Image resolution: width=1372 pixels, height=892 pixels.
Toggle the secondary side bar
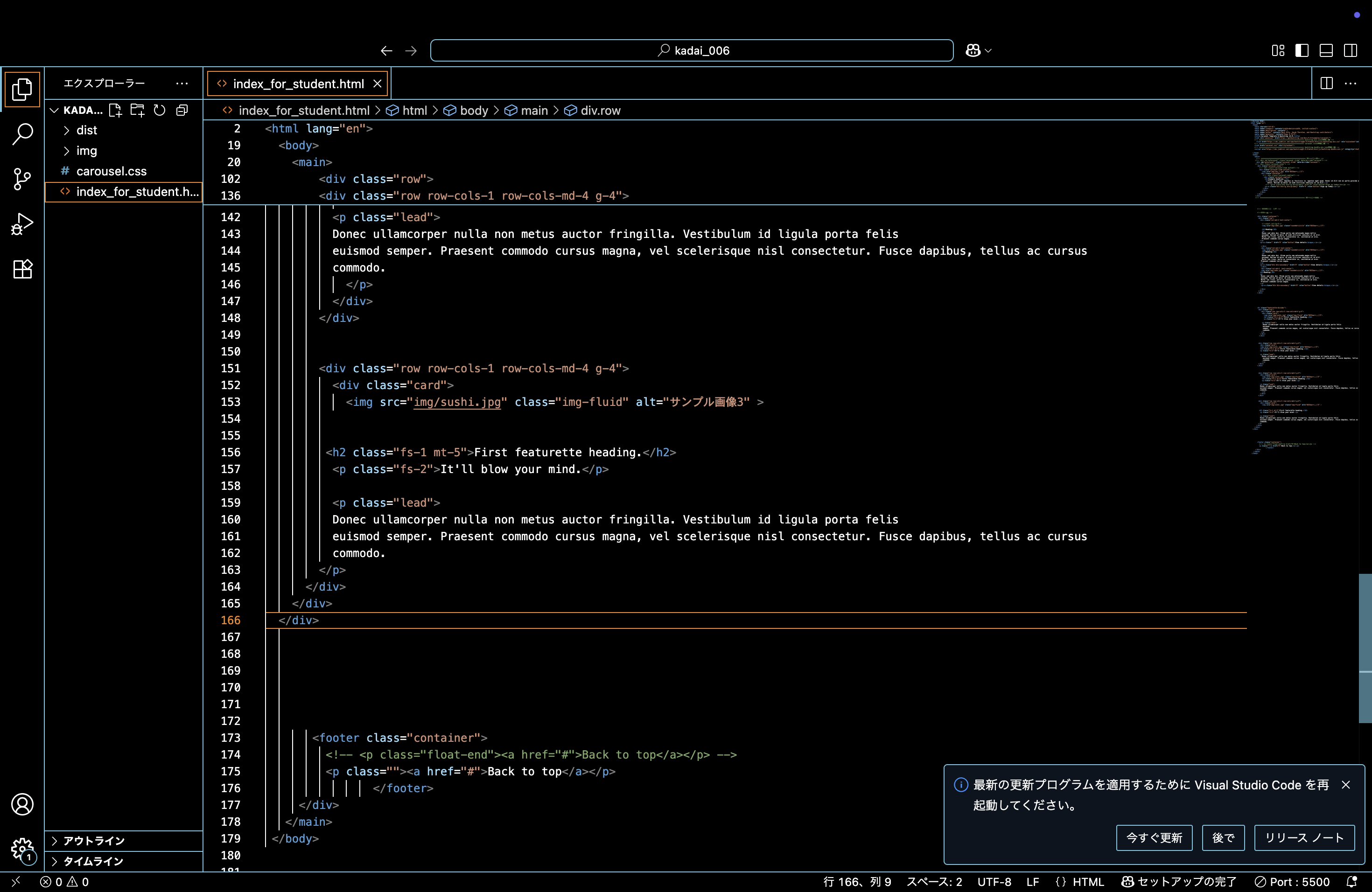[x=1350, y=51]
